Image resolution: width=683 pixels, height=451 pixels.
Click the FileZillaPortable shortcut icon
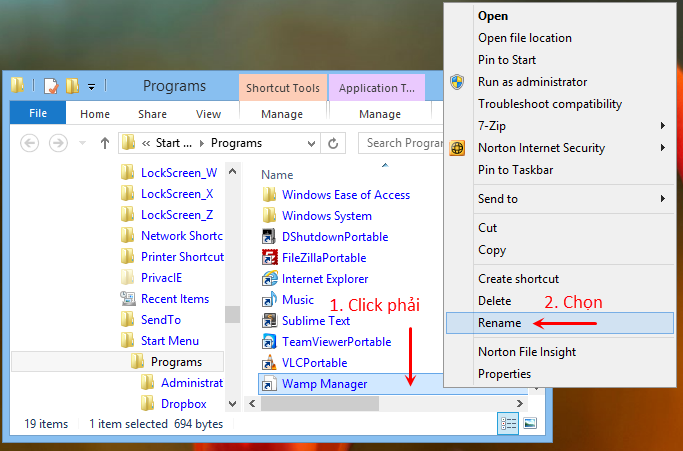click(270, 258)
